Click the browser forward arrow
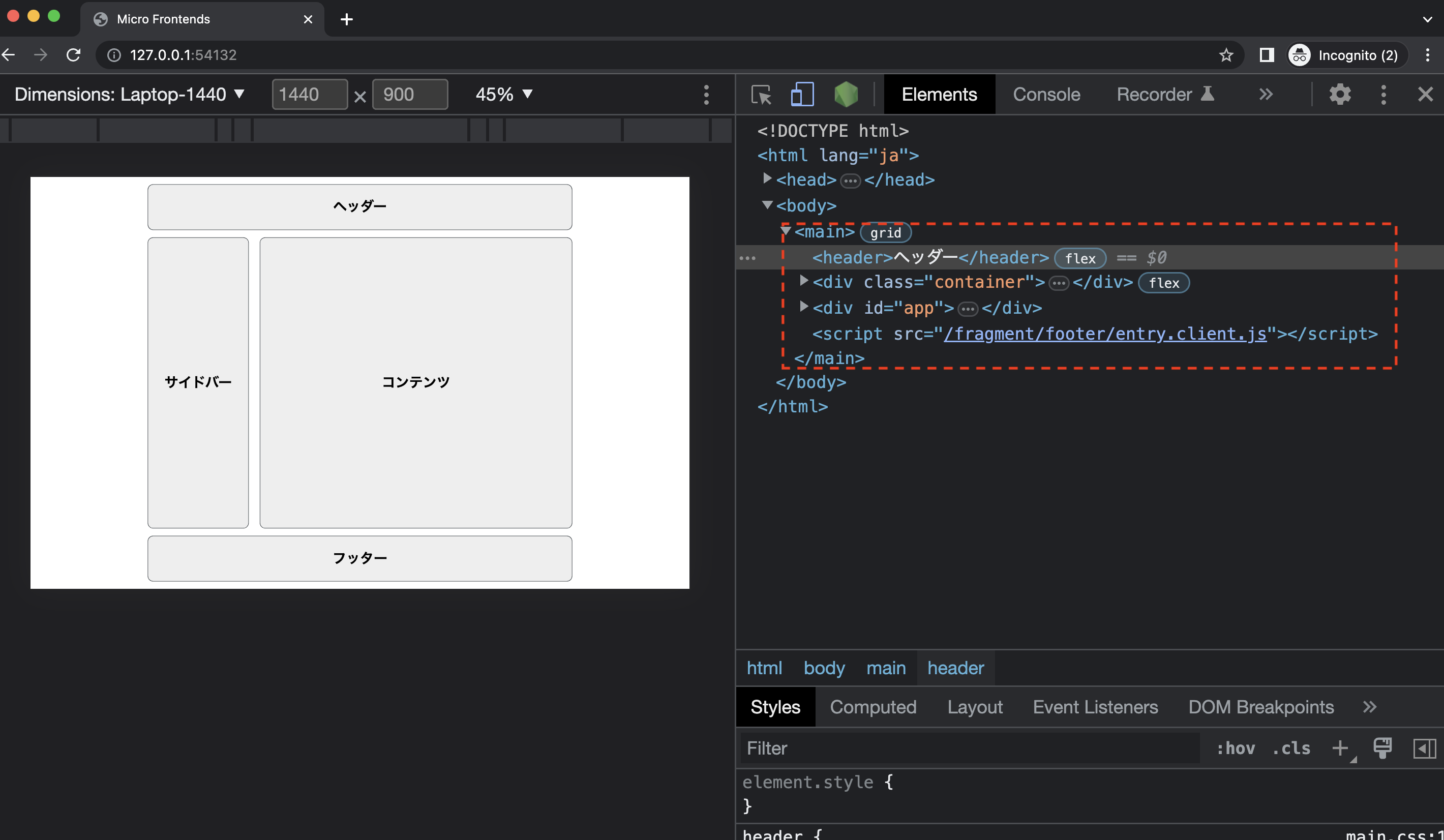 coord(41,55)
